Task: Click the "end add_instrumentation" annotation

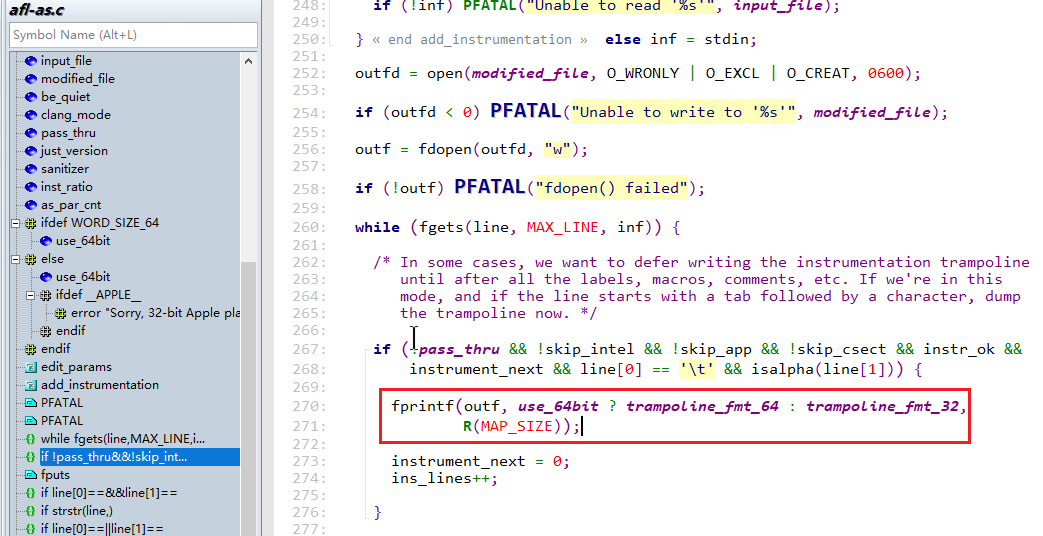Action: click(x=480, y=39)
